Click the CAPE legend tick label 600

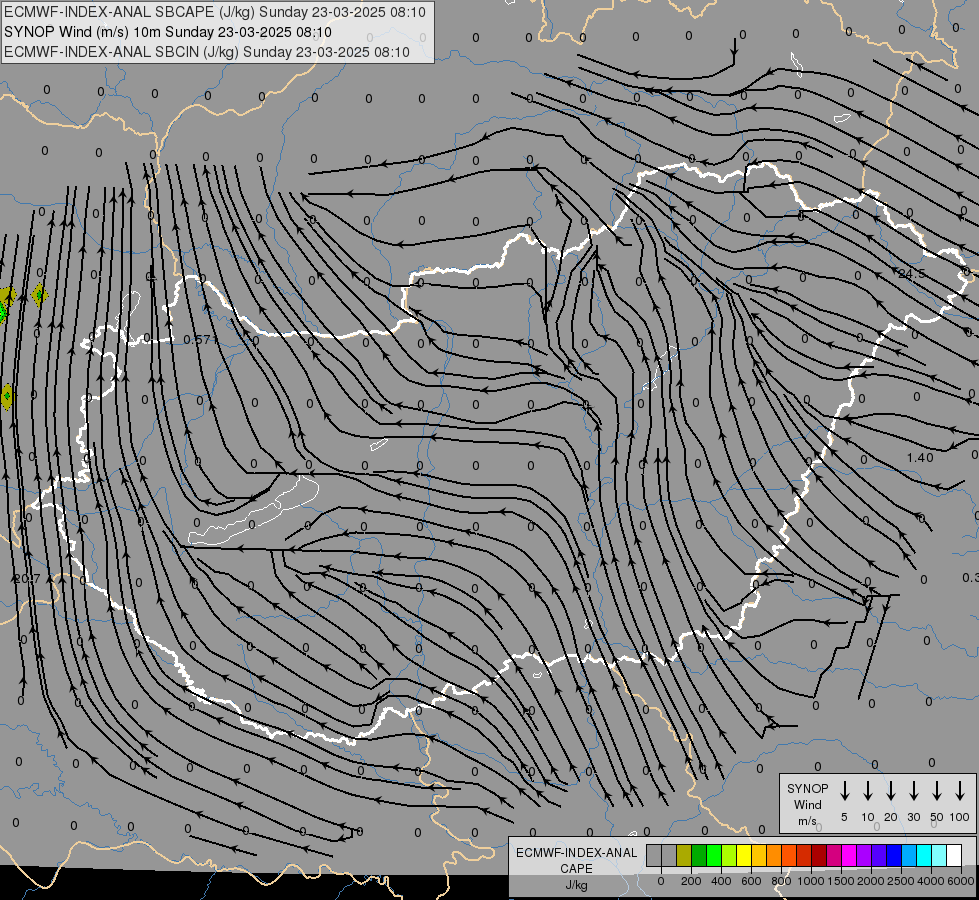coord(751,881)
